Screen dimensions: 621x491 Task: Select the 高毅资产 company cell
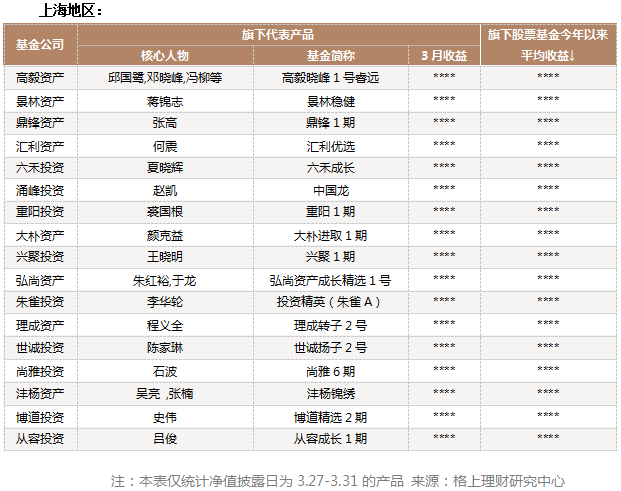(40, 78)
